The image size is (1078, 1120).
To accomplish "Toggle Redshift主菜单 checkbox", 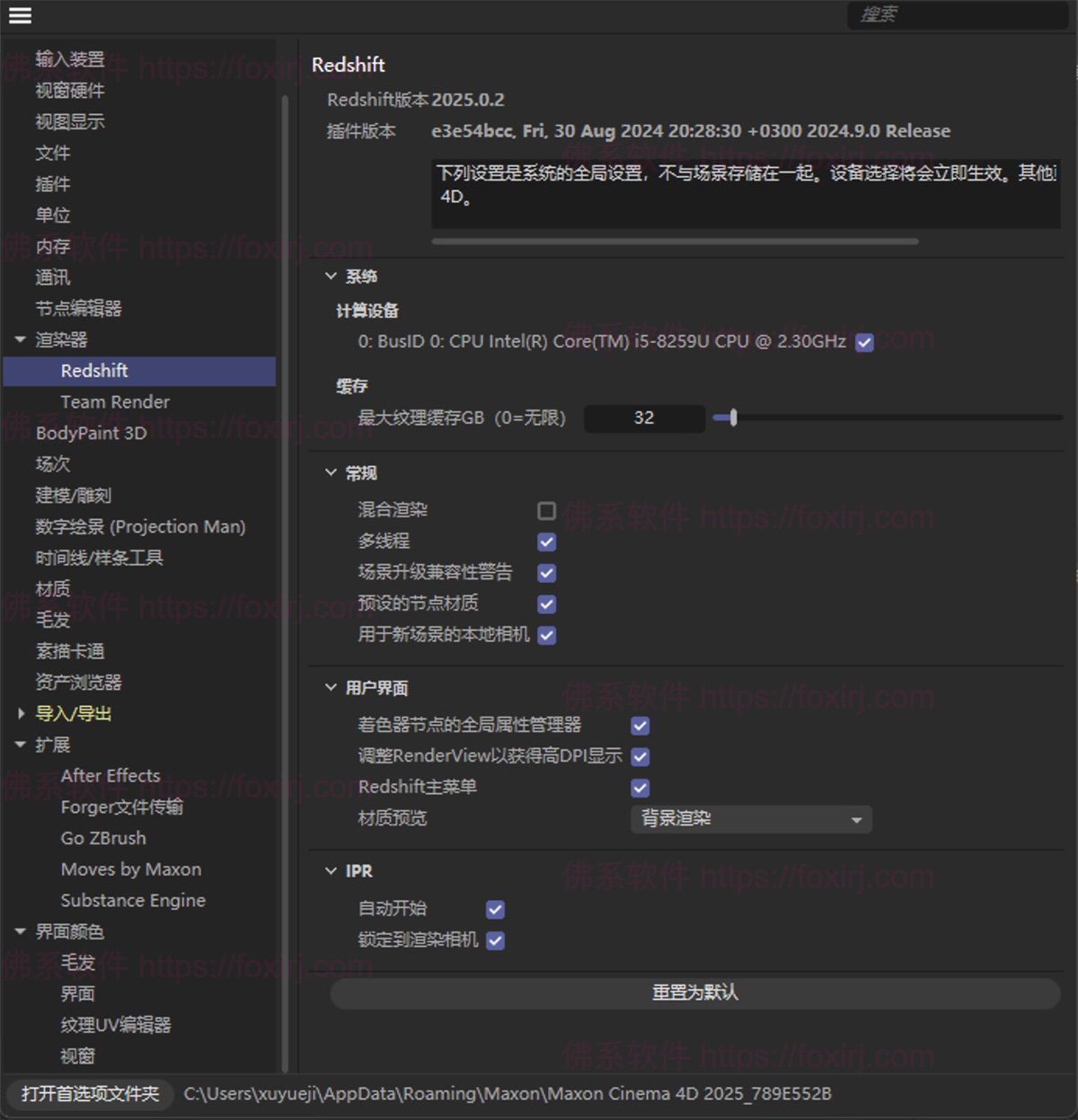I will click(x=640, y=788).
